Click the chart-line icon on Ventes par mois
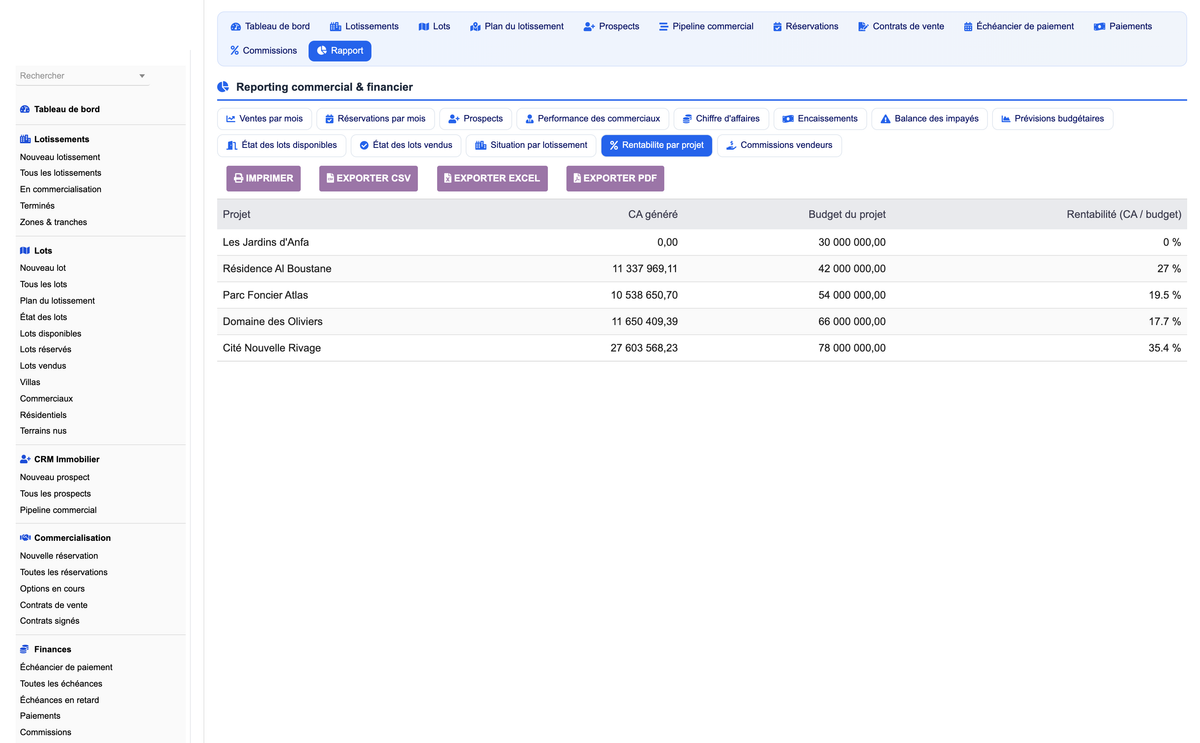The height and width of the screenshot is (743, 1200). point(230,119)
